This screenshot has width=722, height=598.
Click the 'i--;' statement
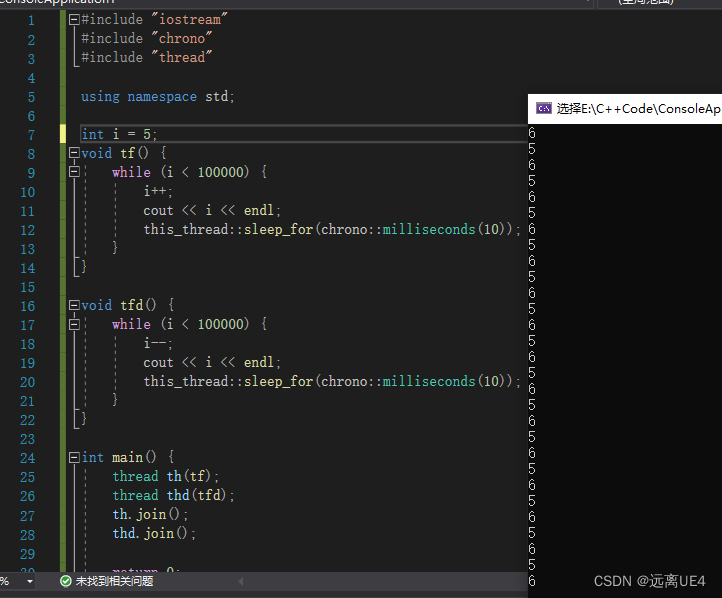(x=158, y=343)
